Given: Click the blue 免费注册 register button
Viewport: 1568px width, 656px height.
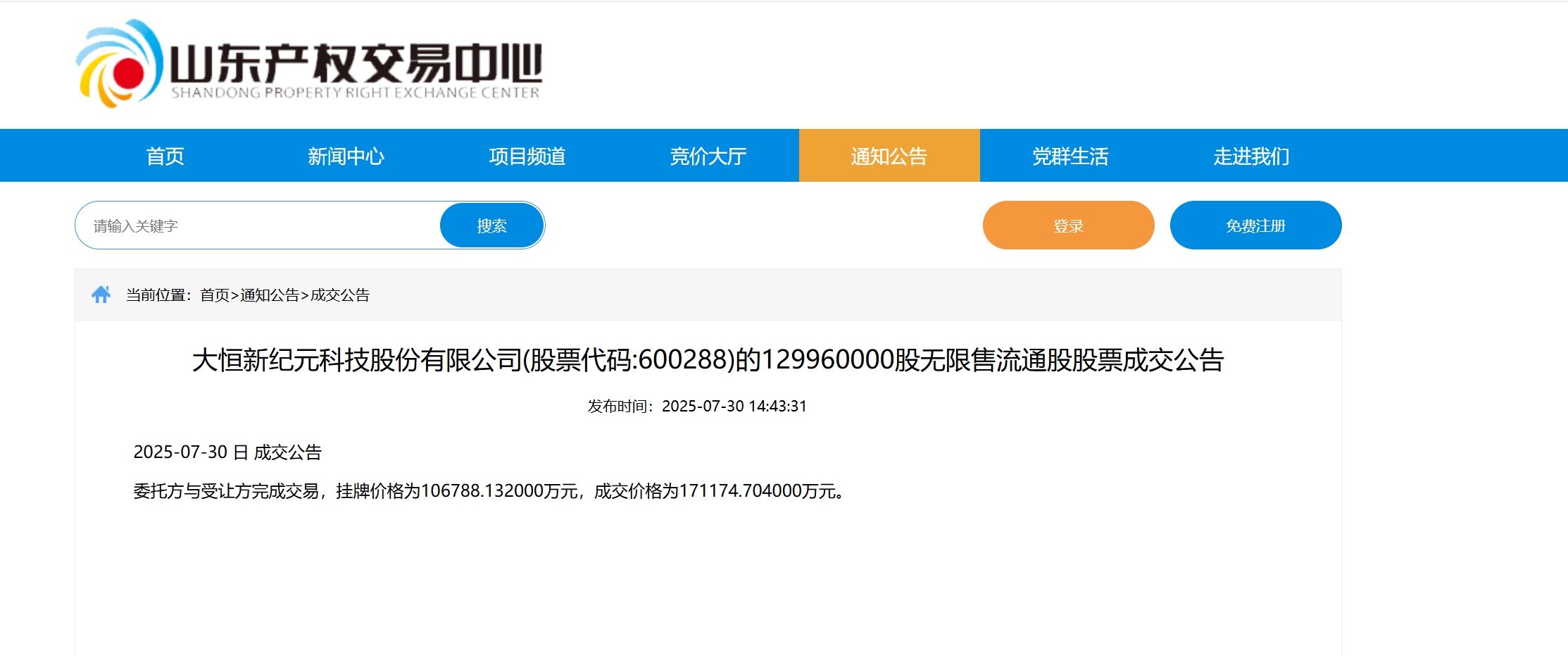Looking at the screenshot, I should pos(1255,225).
